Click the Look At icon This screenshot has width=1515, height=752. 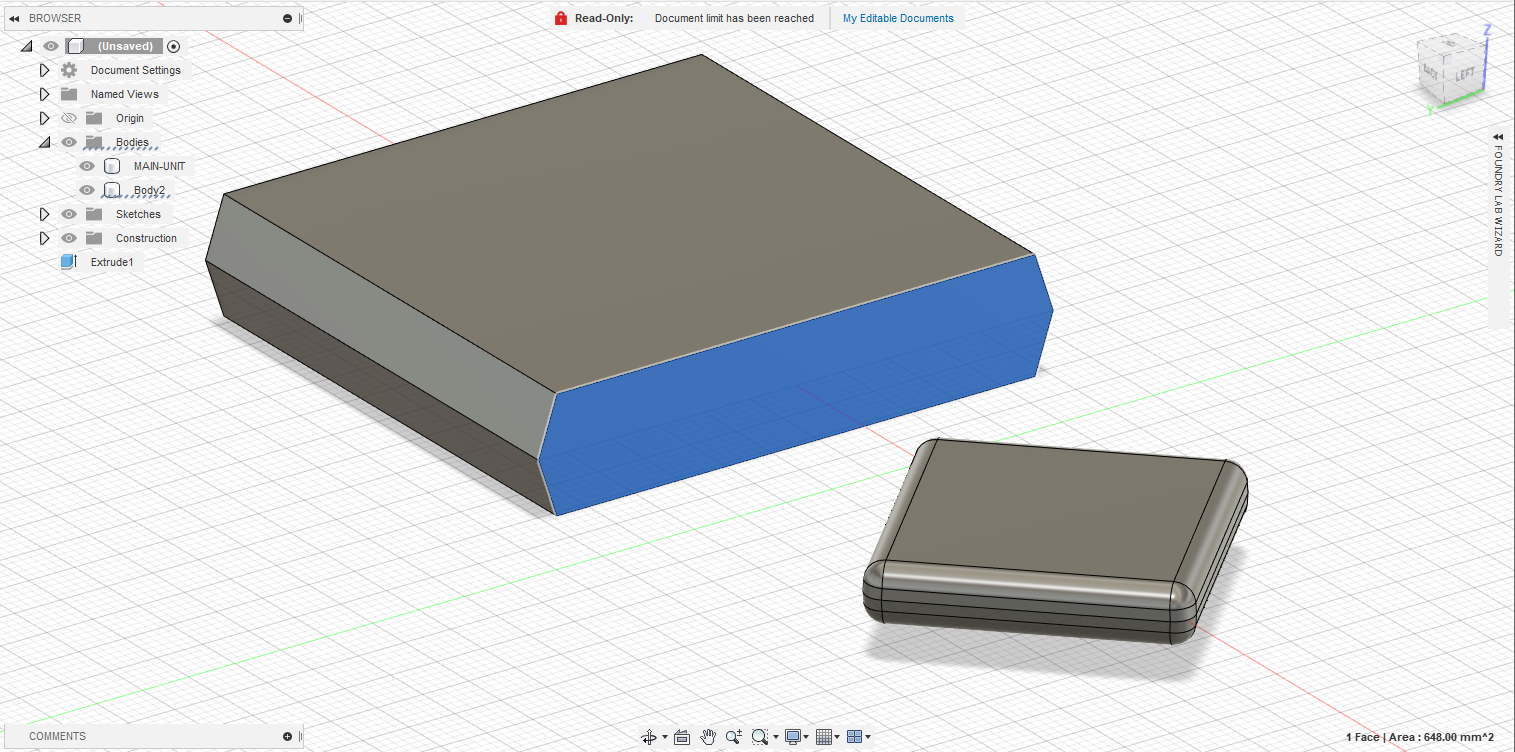point(680,737)
